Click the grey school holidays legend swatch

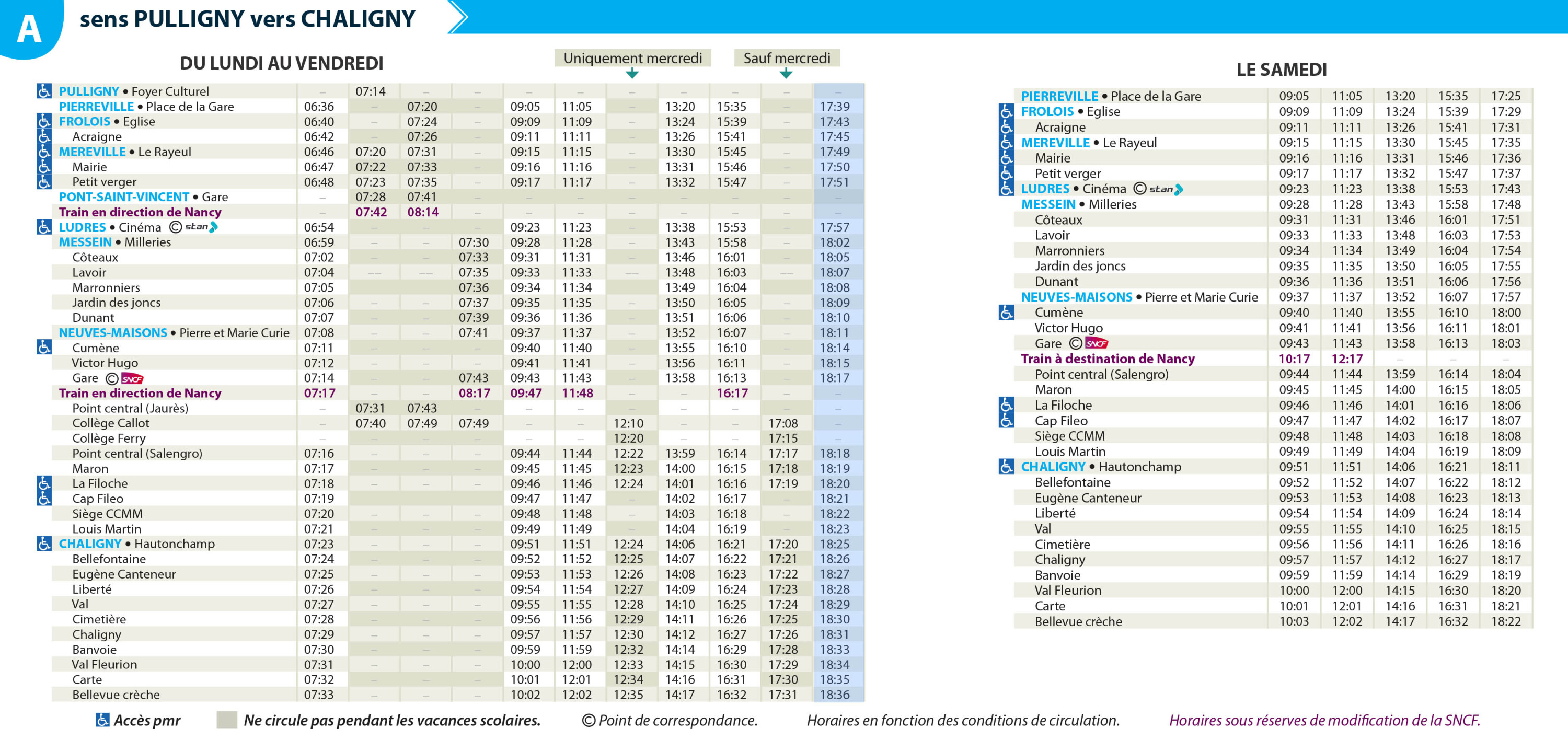point(226,720)
